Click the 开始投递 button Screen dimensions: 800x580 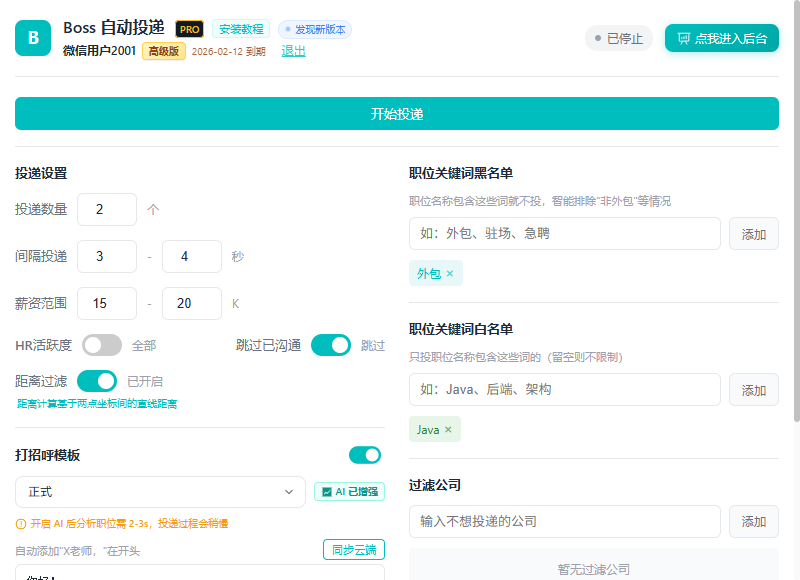396,113
